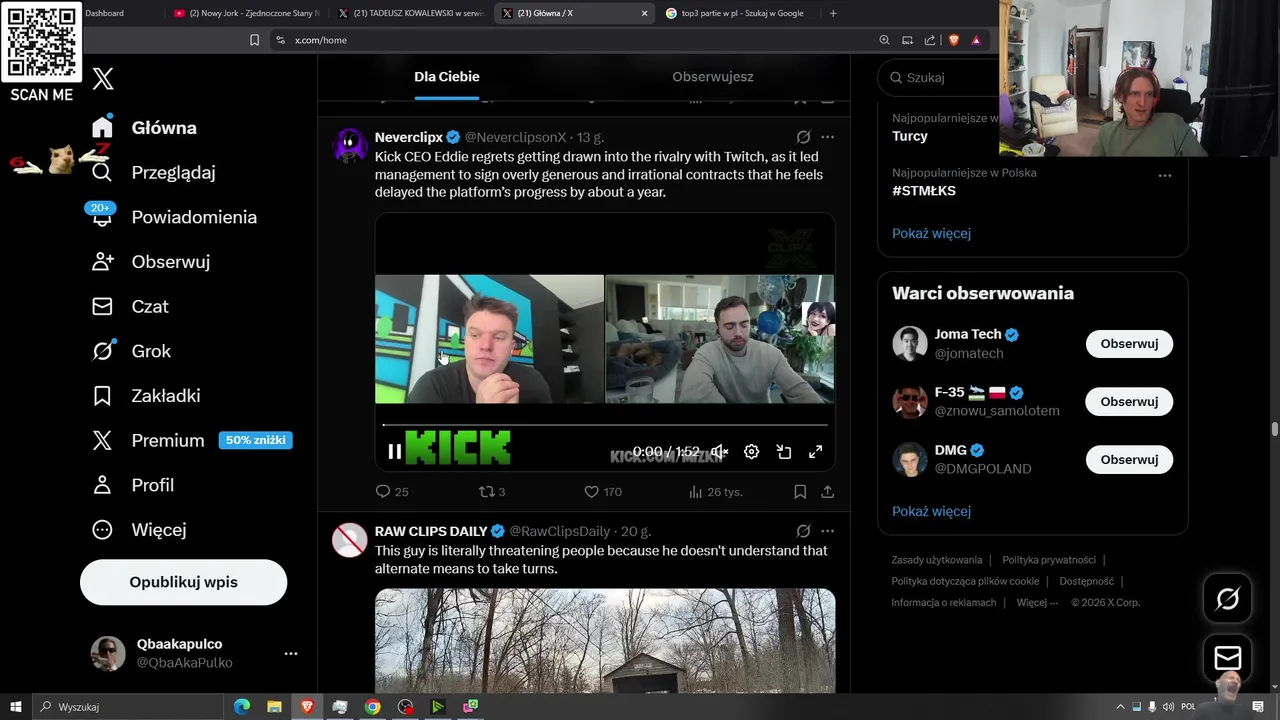Image resolution: width=1280 pixels, height=720 pixels.
Task: Enable picture-in-picture for the video
Action: pos(784,452)
